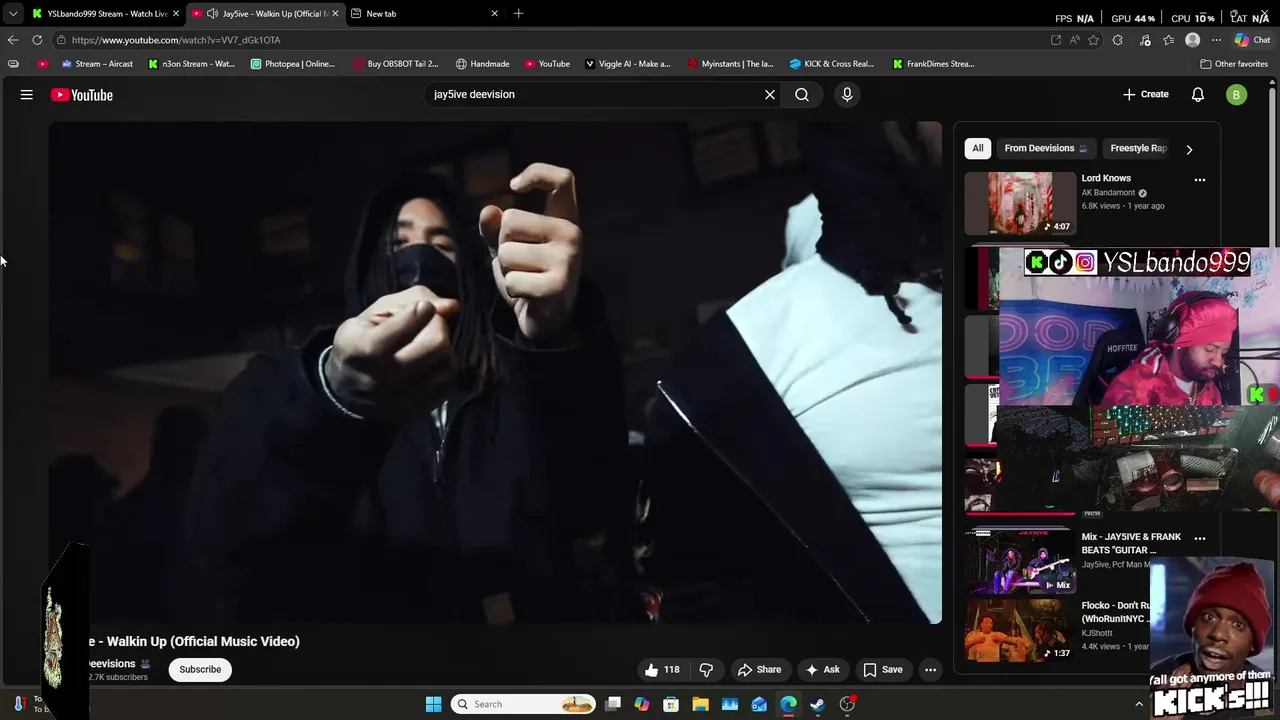Open YouTube notifications bell

[1198, 95]
